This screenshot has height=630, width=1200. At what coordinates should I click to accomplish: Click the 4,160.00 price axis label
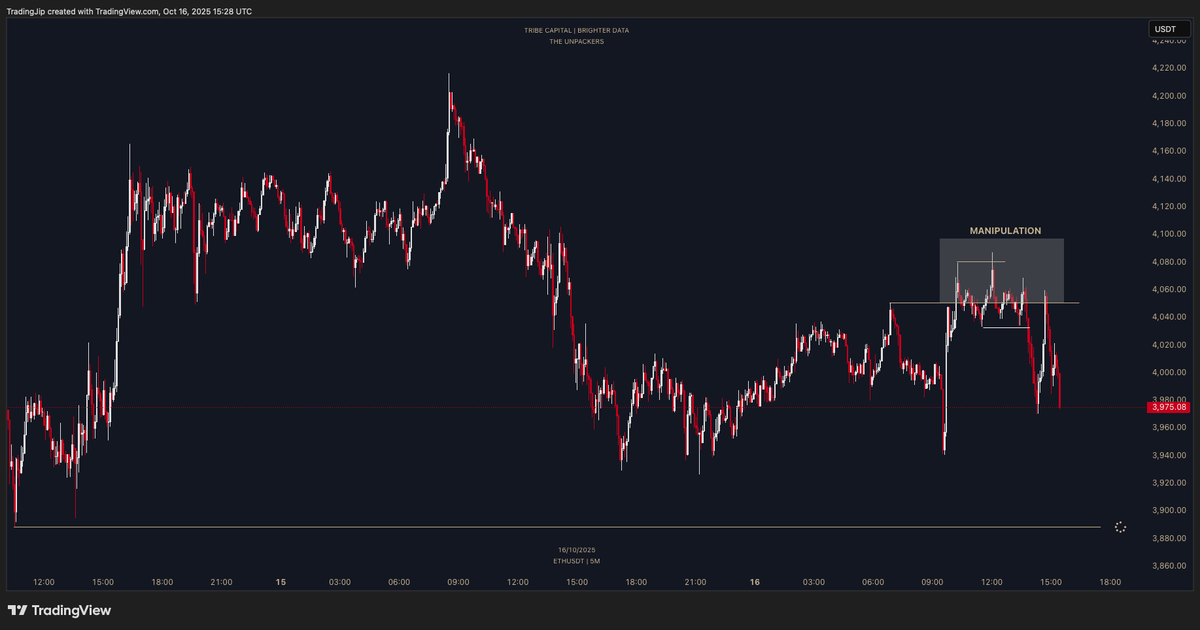pos(1168,151)
